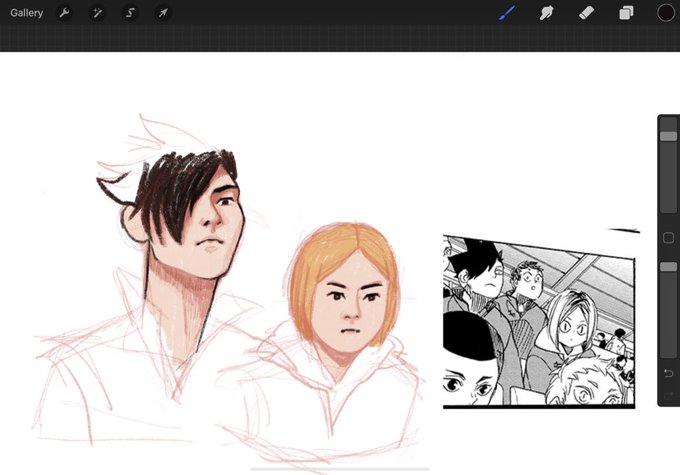
Task: Activate the Transform arrow tool
Action: click(163, 13)
